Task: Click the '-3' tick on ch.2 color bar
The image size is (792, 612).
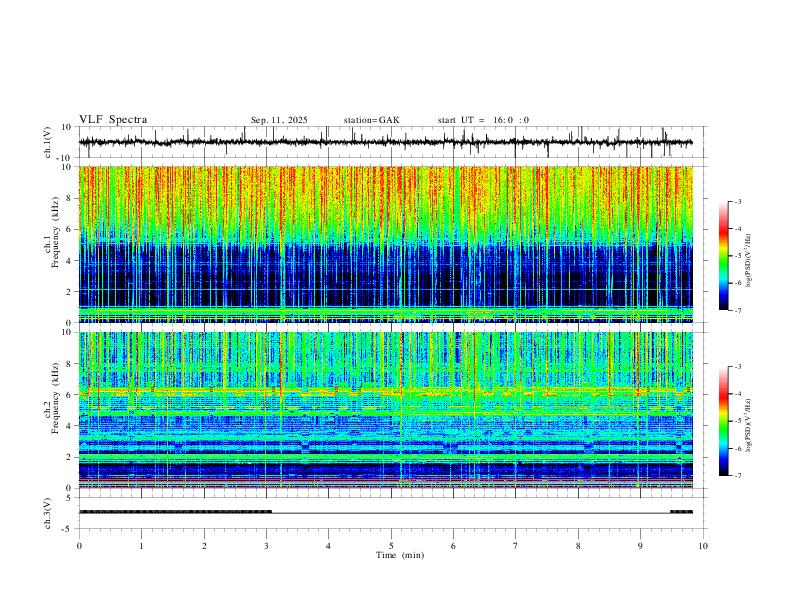Action: coord(738,367)
